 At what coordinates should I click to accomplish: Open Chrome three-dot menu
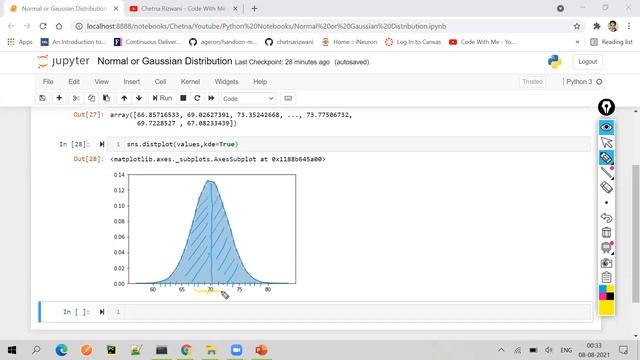tap(629, 26)
